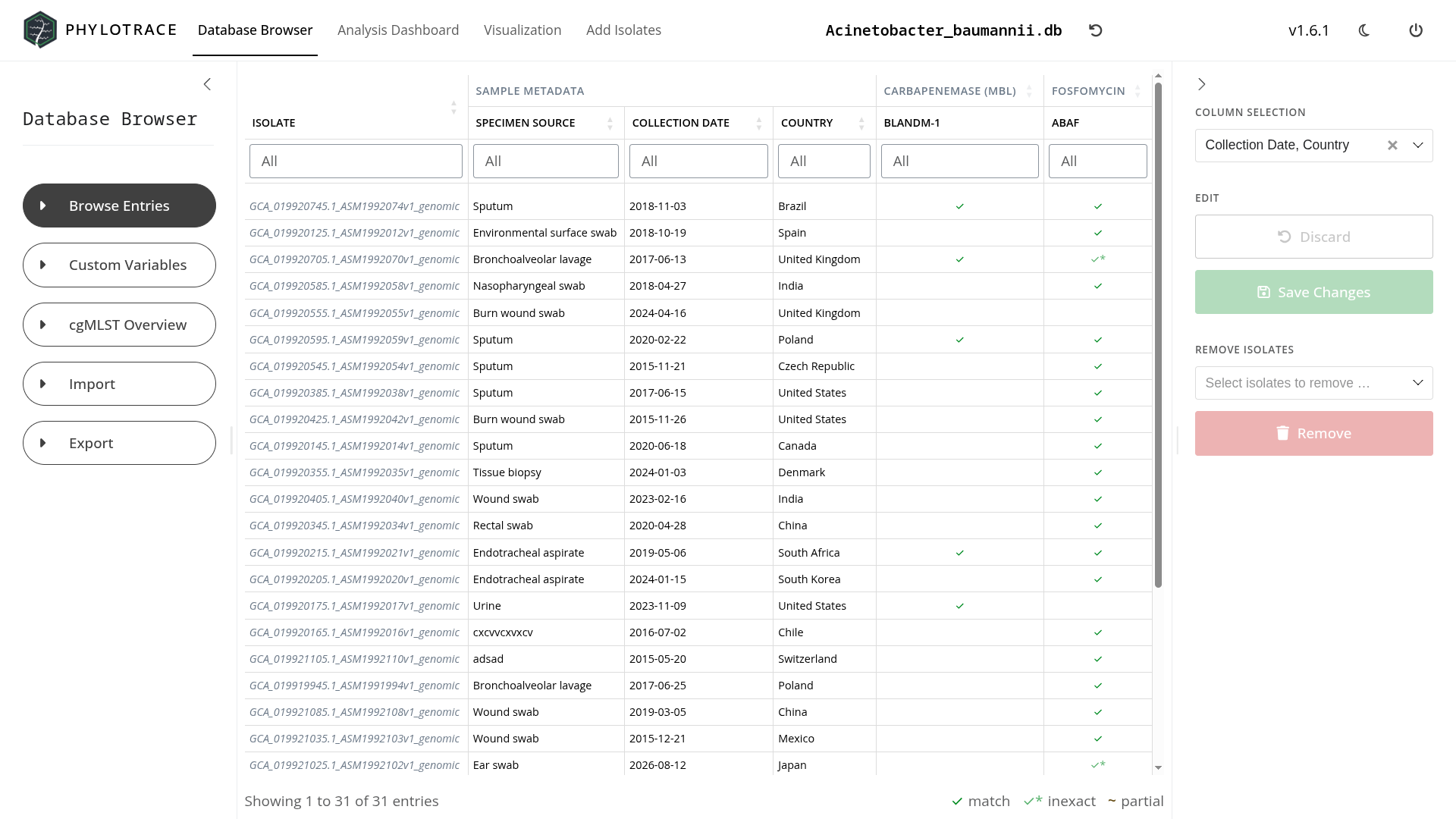Image resolution: width=1456 pixels, height=819 pixels.
Task: Open the Select isolates to remove dropdown
Action: coord(1313,383)
